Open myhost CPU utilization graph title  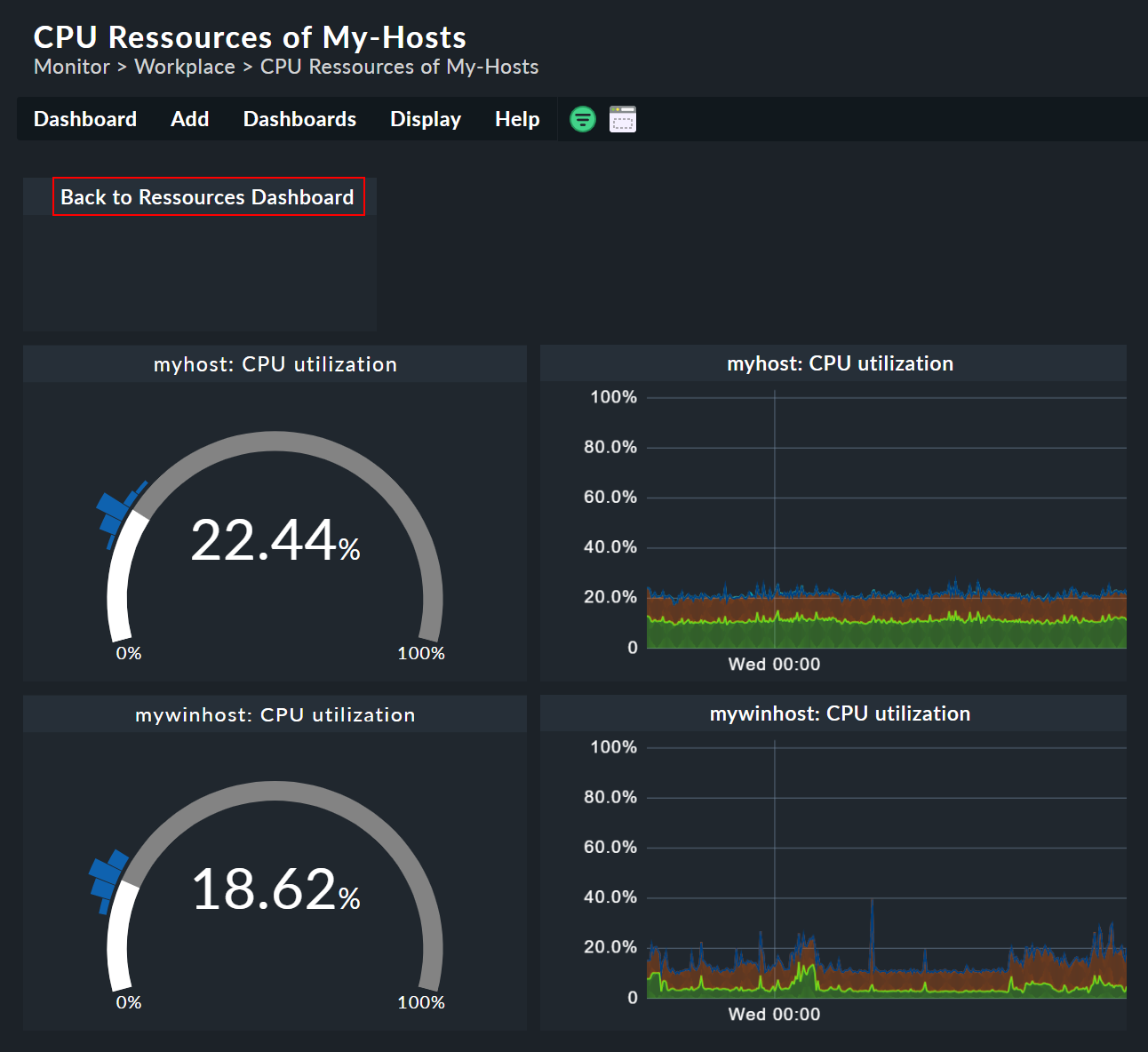click(840, 363)
